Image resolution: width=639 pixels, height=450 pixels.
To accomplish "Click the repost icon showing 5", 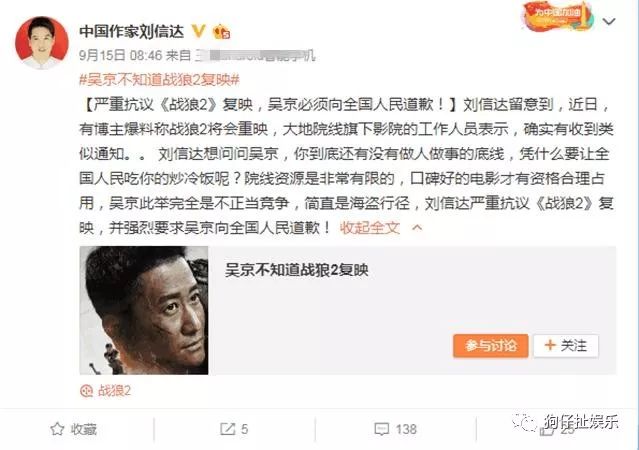I will coord(227,429).
